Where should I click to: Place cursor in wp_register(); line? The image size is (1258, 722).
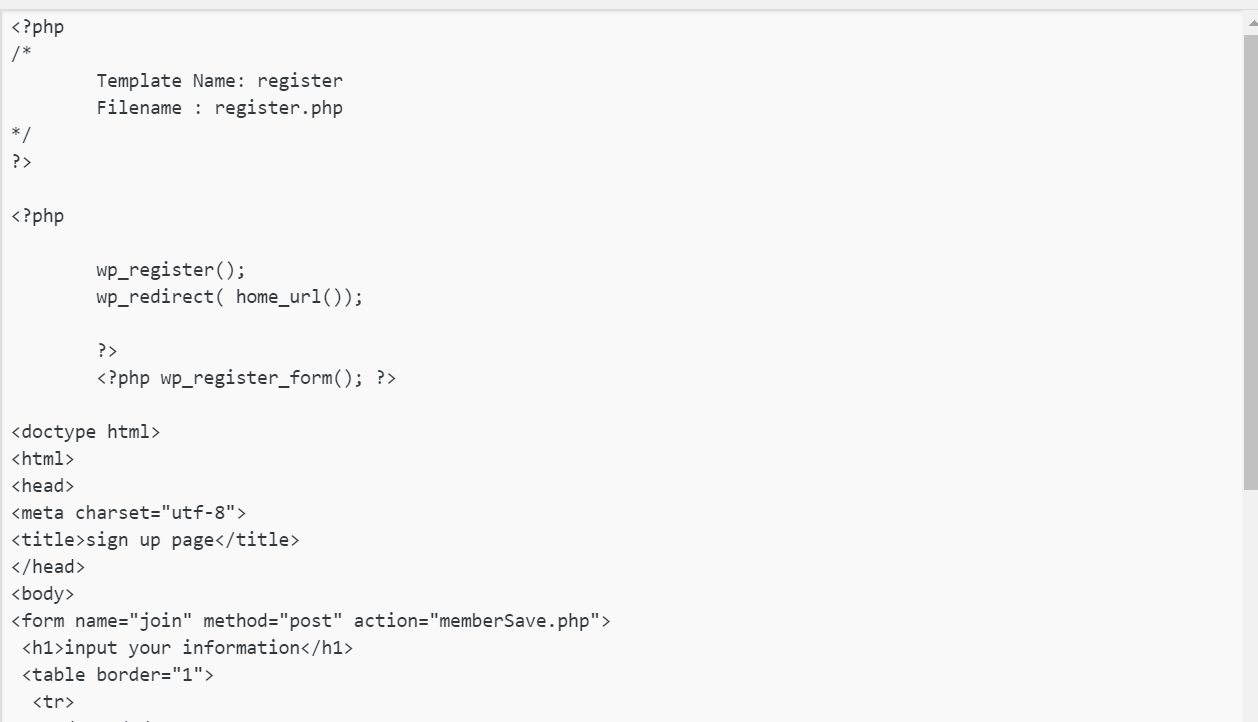tap(171, 270)
